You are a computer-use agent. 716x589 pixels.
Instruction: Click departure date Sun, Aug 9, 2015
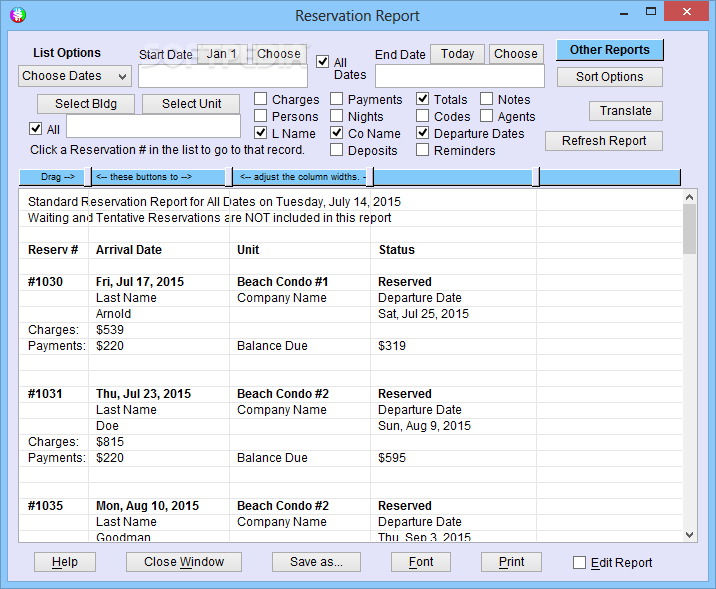424,426
